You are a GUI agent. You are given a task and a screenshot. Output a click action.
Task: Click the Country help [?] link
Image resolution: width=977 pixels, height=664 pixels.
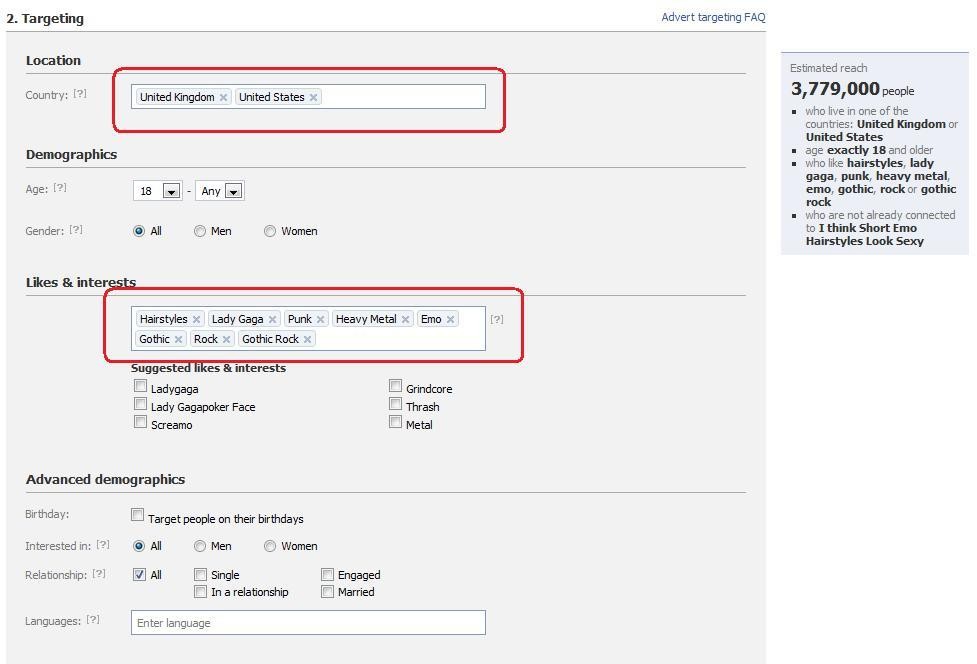click(x=80, y=94)
